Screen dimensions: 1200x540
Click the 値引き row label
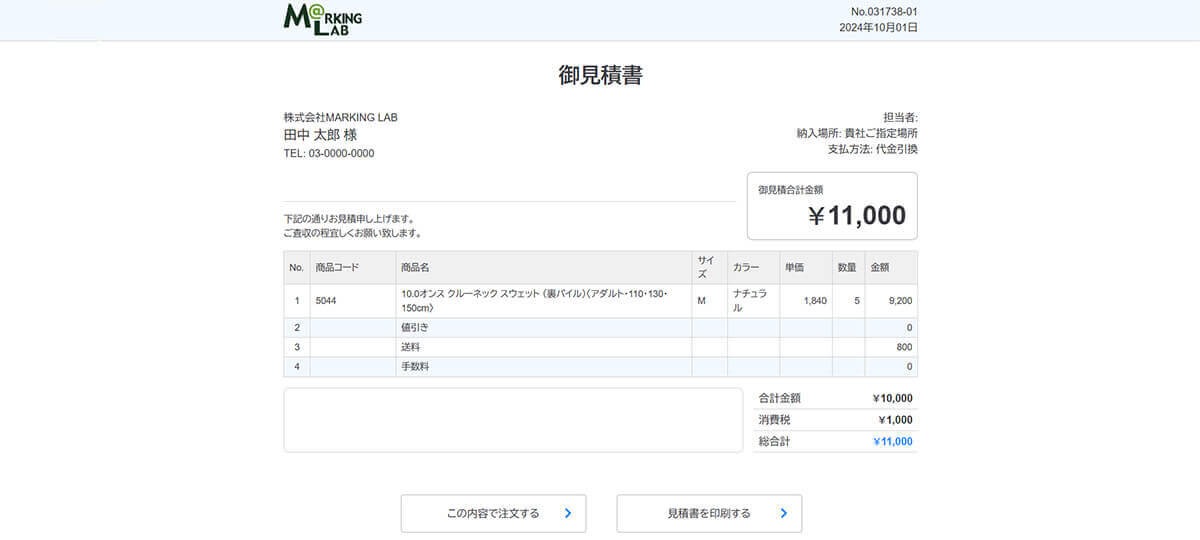click(x=415, y=328)
